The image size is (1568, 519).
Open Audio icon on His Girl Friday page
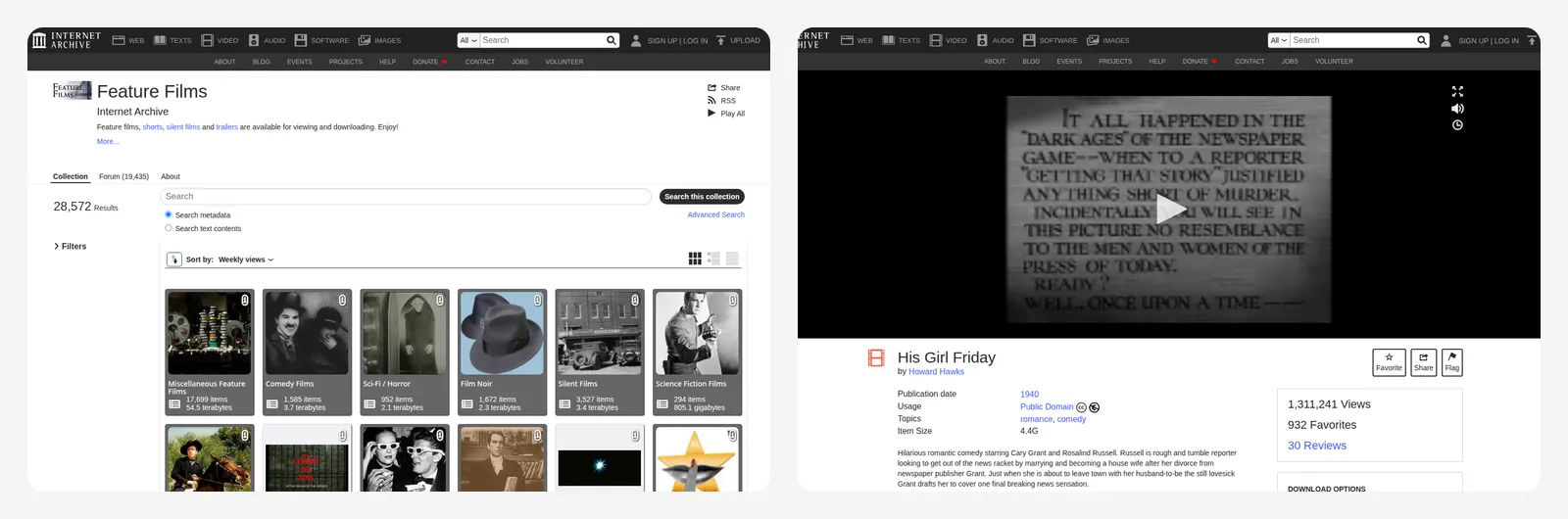click(x=982, y=40)
